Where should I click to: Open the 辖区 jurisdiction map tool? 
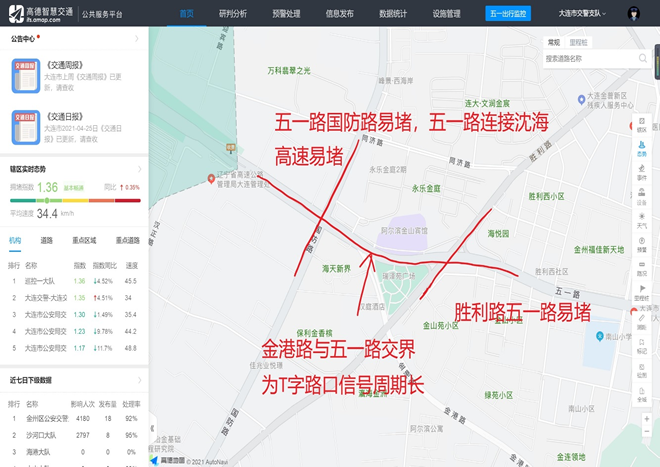pyautogui.click(x=641, y=125)
